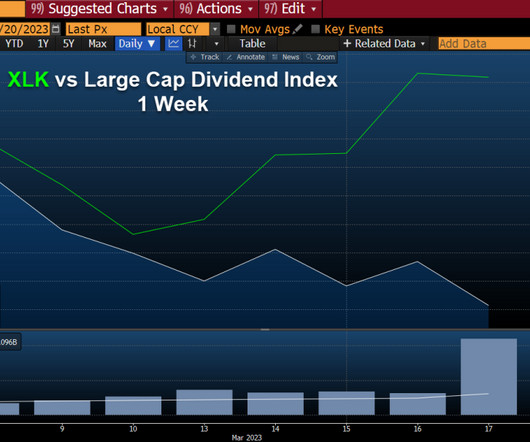Activate the Track crosshair tool
The height and width of the screenshot is (442, 530).
click(205, 57)
